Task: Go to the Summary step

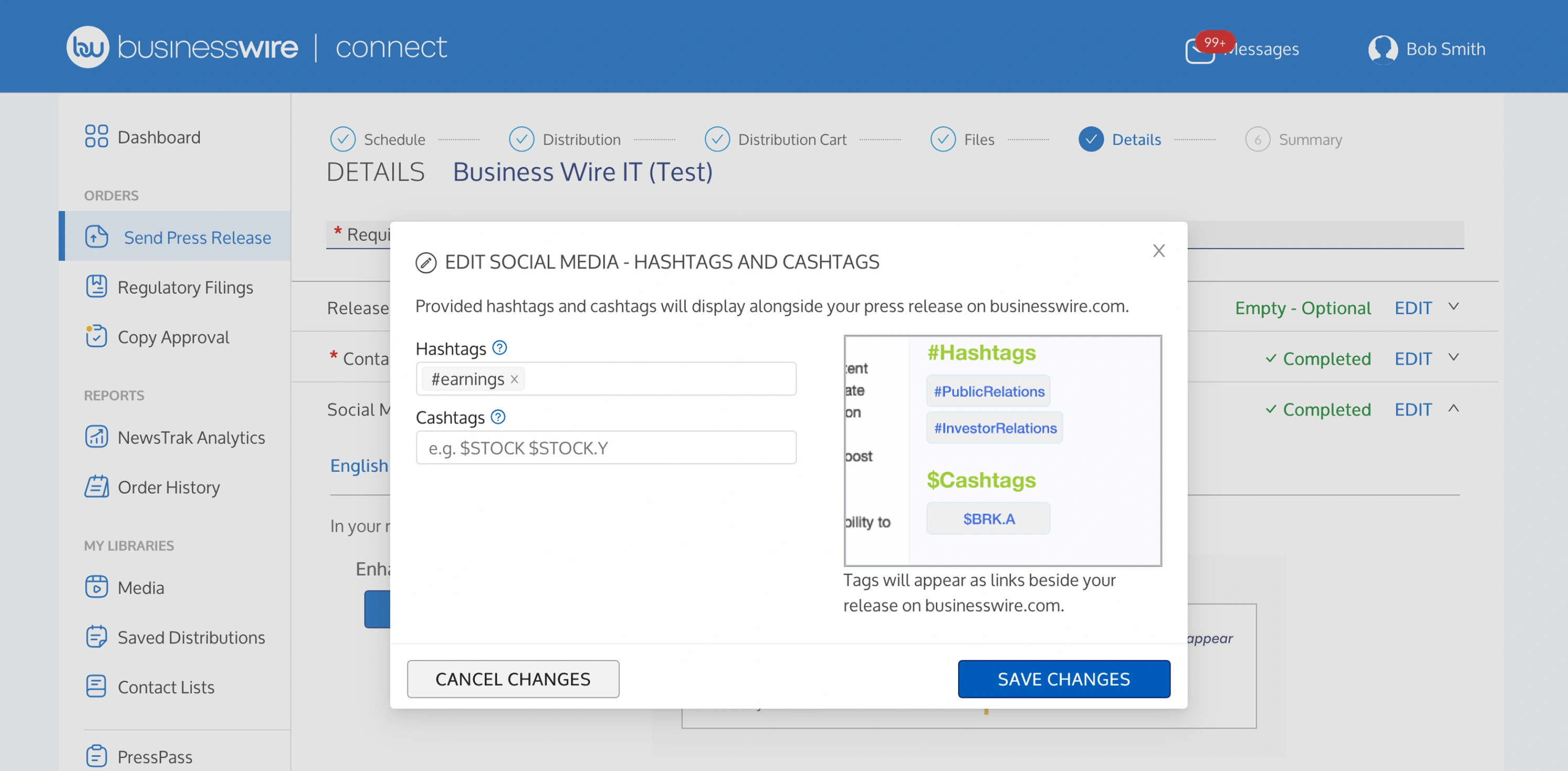Action: coord(1310,140)
